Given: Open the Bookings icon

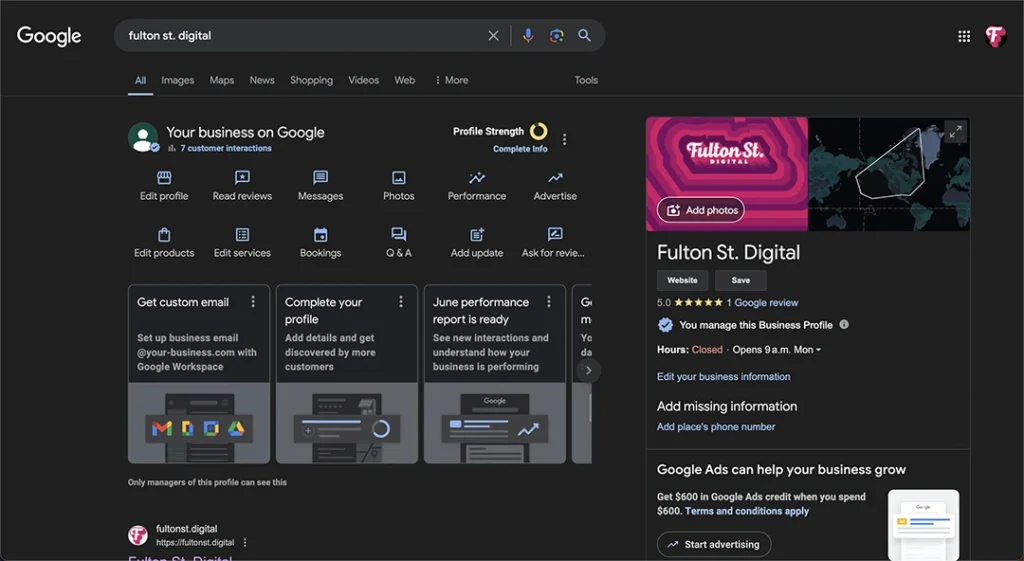Looking at the screenshot, I should tap(320, 234).
